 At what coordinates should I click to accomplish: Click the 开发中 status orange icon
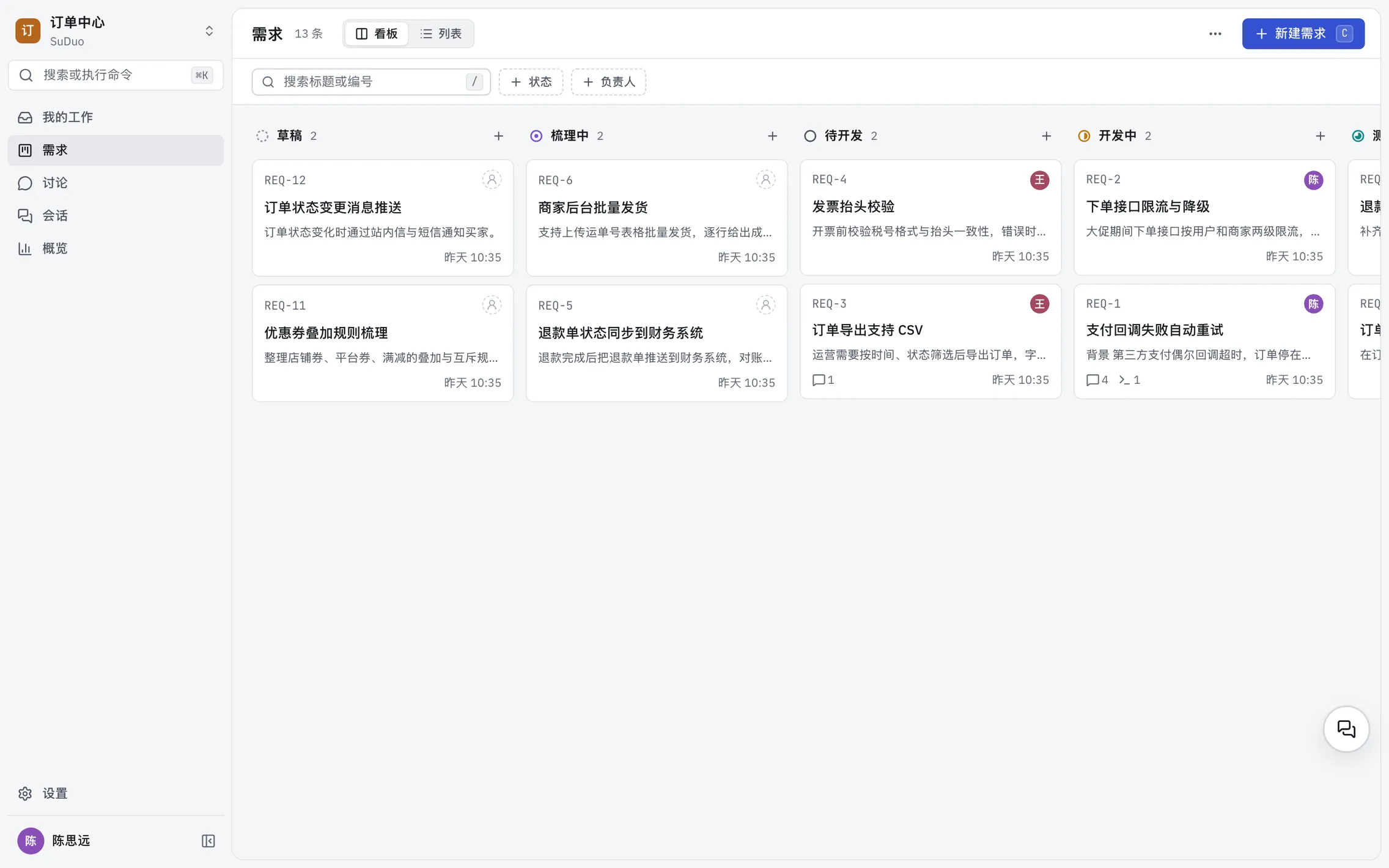point(1084,136)
